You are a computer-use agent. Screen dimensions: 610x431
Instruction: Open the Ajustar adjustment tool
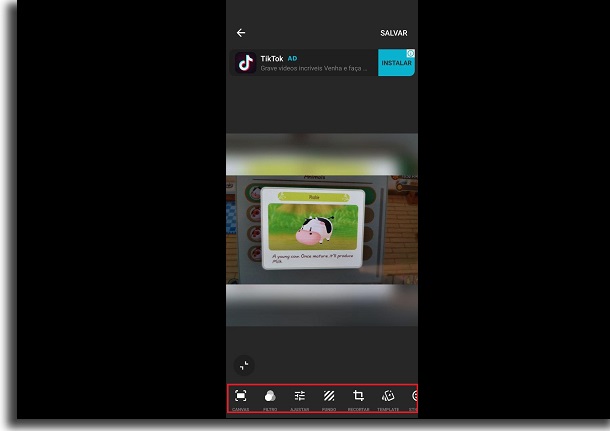click(x=300, y=399)
